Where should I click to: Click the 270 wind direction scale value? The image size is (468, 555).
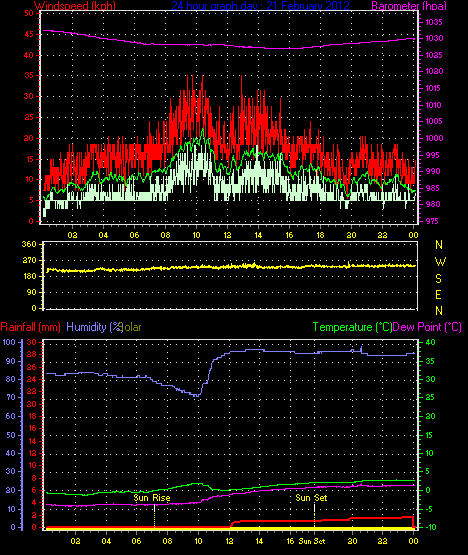pos(29,261)
